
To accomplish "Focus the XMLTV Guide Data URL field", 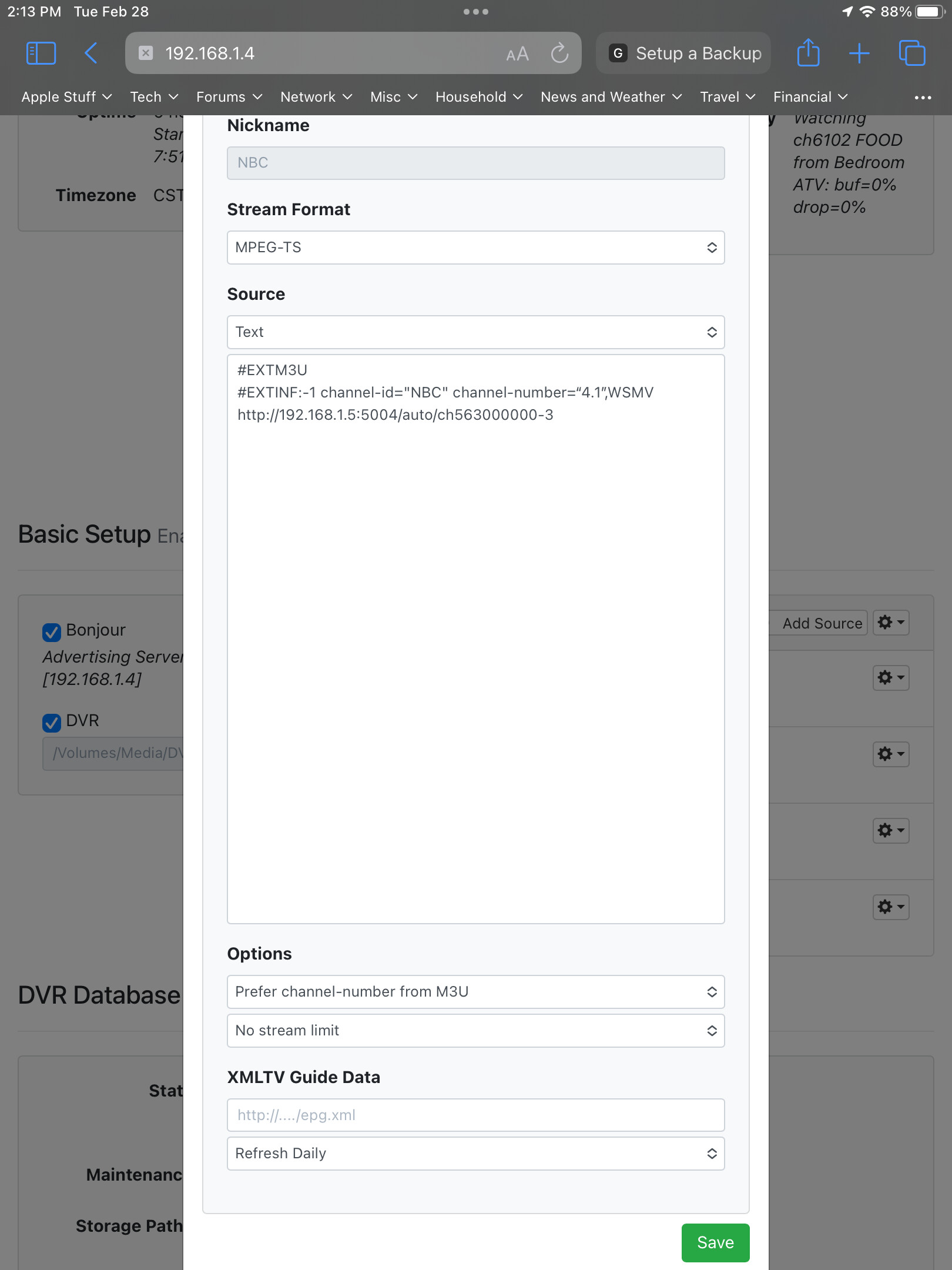I will [475, 1115].
